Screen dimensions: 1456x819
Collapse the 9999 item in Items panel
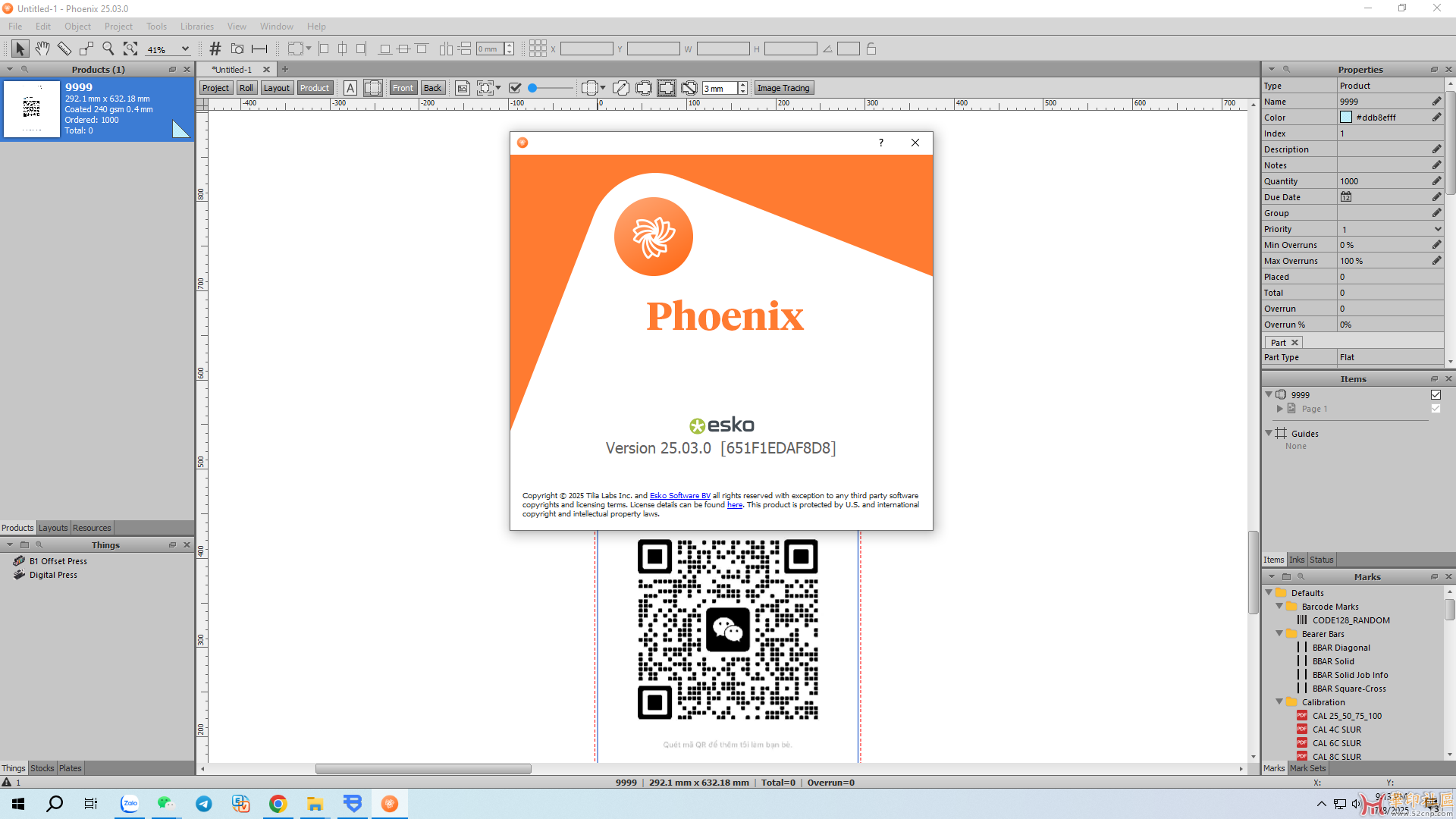1269,394
